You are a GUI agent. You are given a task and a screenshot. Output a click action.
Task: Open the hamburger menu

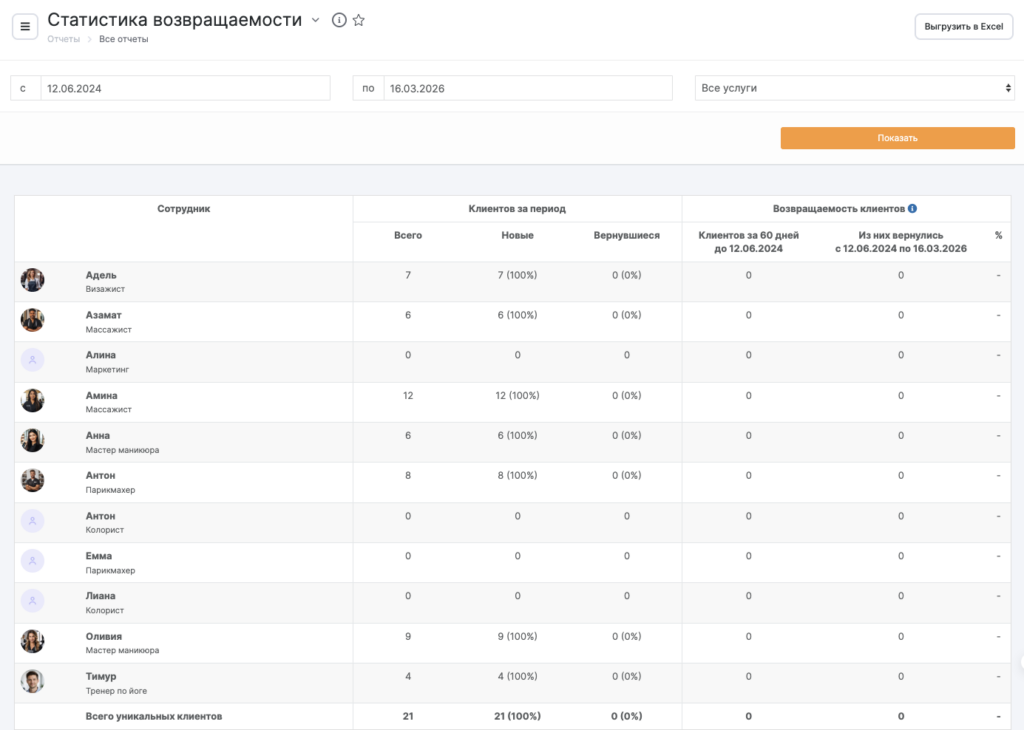click(x=25, y=26)
